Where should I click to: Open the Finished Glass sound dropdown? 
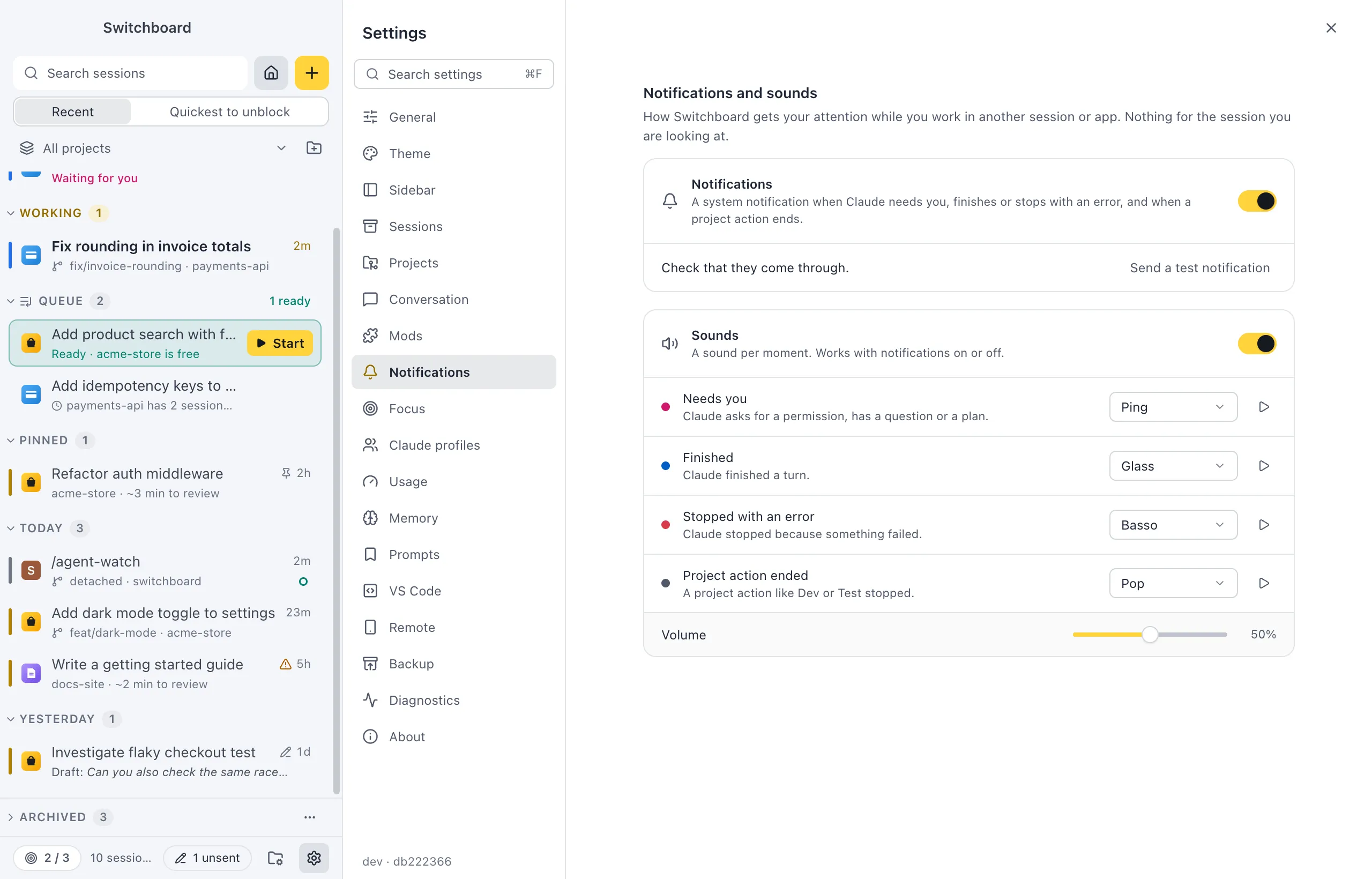pyautogui.click(x=1173, y=466)
